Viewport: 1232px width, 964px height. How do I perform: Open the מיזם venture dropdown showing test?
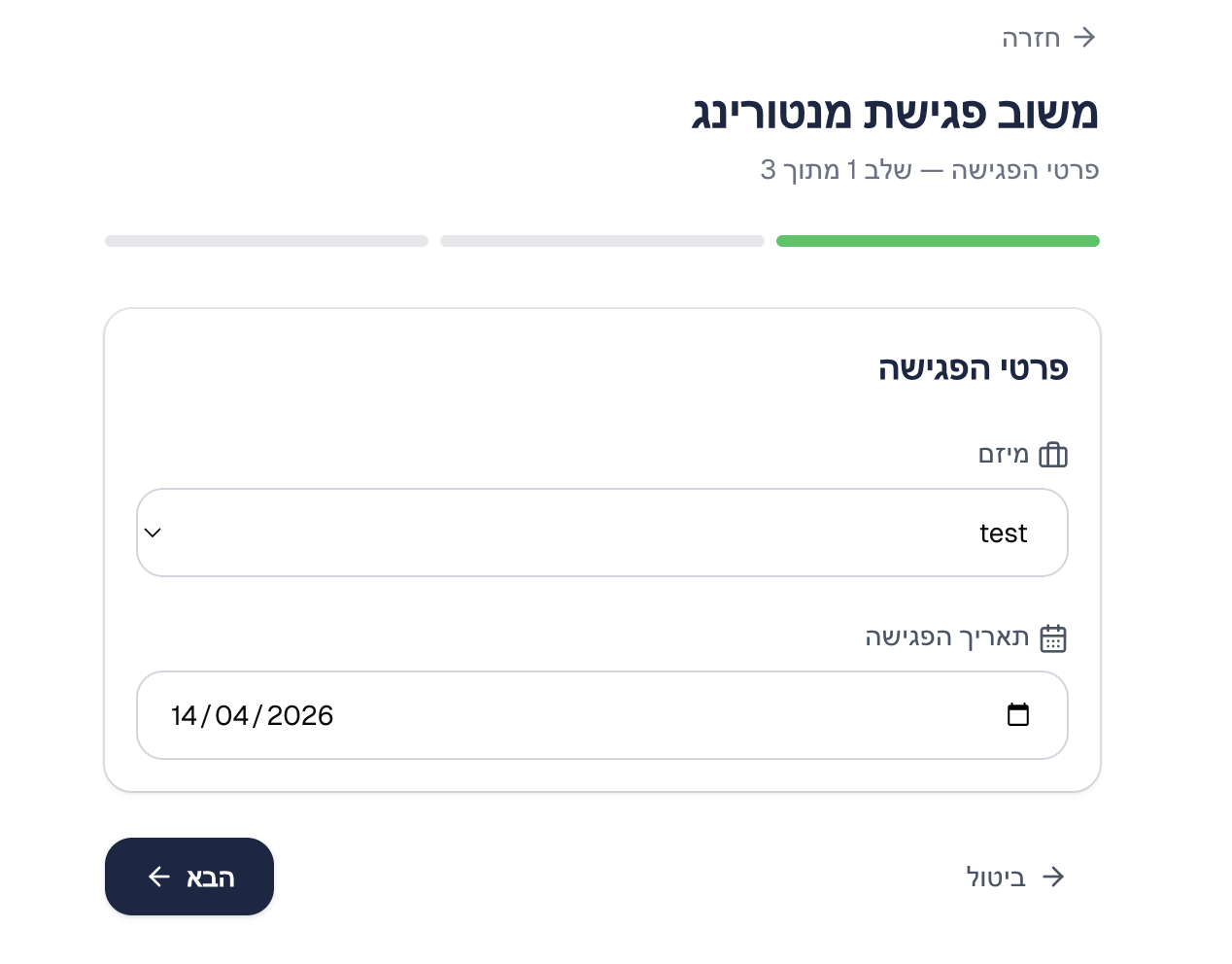pyautogui.click(x=602, y=533)
